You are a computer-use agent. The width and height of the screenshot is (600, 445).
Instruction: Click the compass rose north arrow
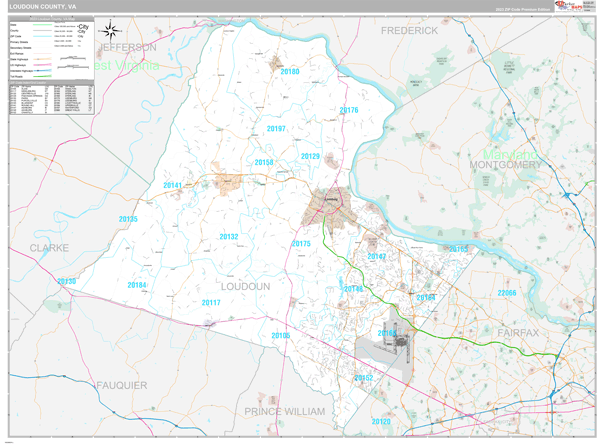point(110,32)
